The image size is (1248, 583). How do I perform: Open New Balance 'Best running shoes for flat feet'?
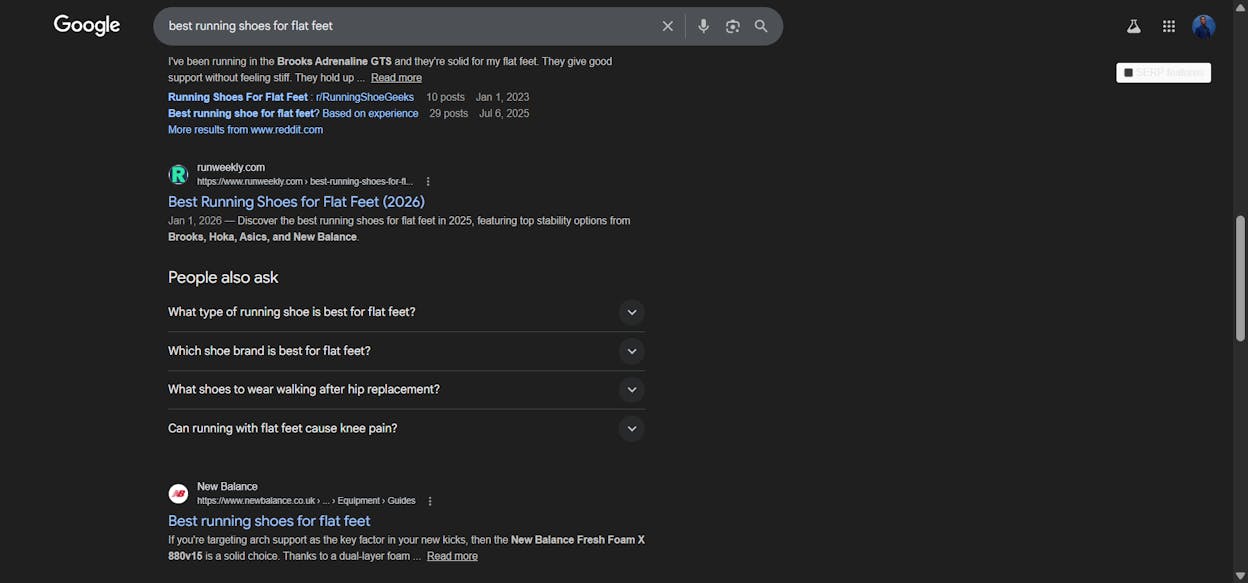(269, 521)
